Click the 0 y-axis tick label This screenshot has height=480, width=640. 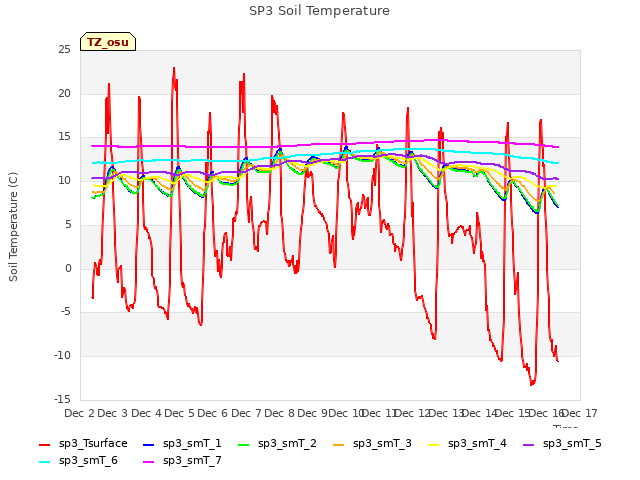click(68, 269)
